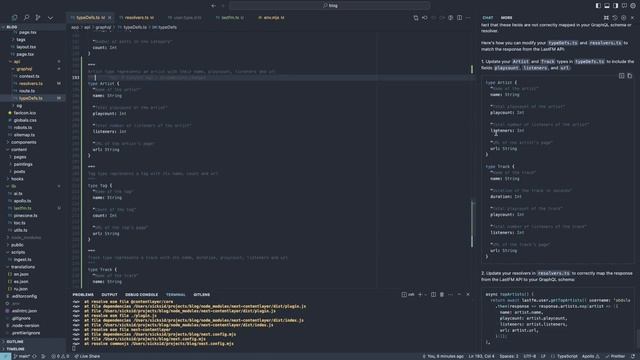
Task: Open ingest.ts in scripts folder
Action: (33, 260)
